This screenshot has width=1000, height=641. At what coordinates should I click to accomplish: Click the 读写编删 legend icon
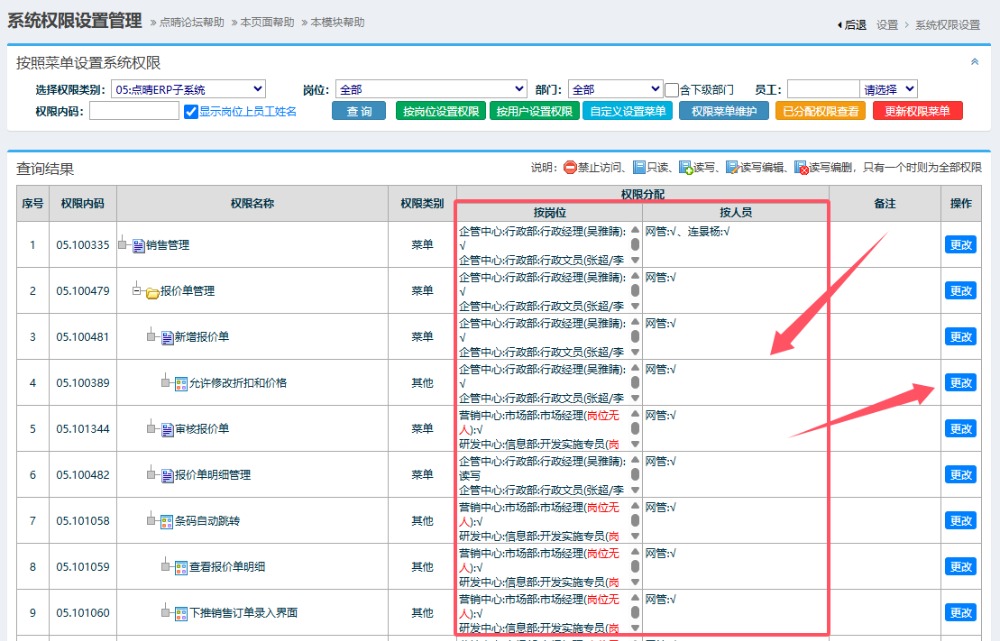pos(801,168)
